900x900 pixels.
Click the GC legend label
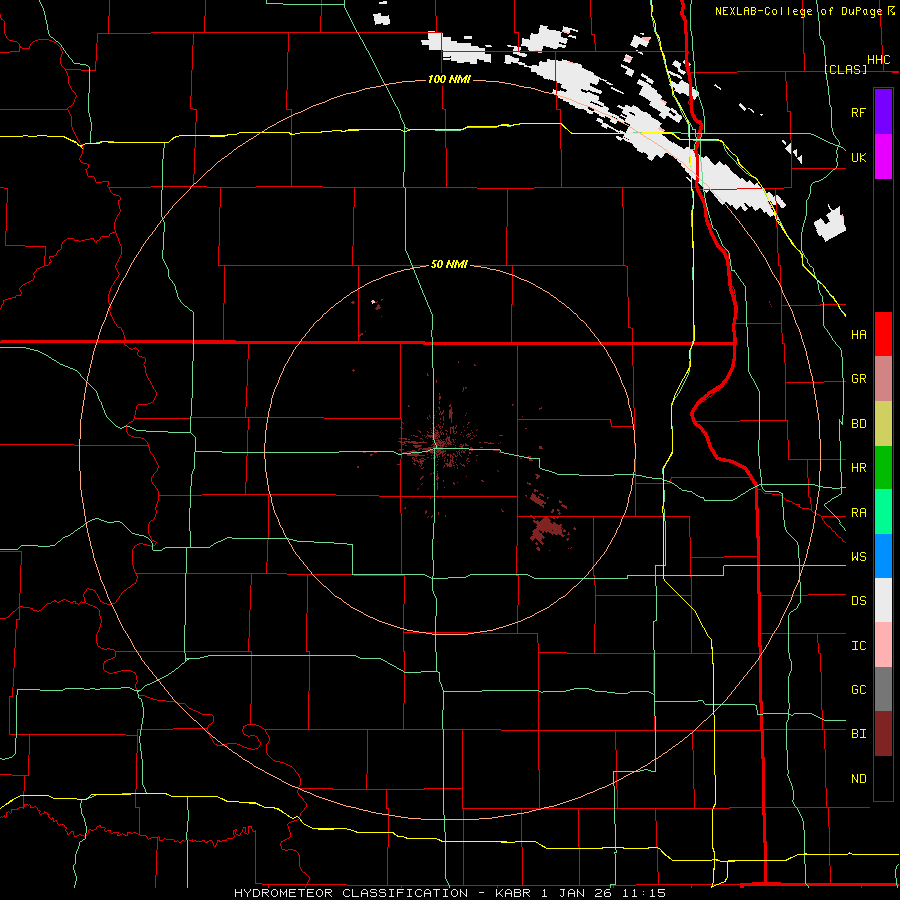click(859, 690)
